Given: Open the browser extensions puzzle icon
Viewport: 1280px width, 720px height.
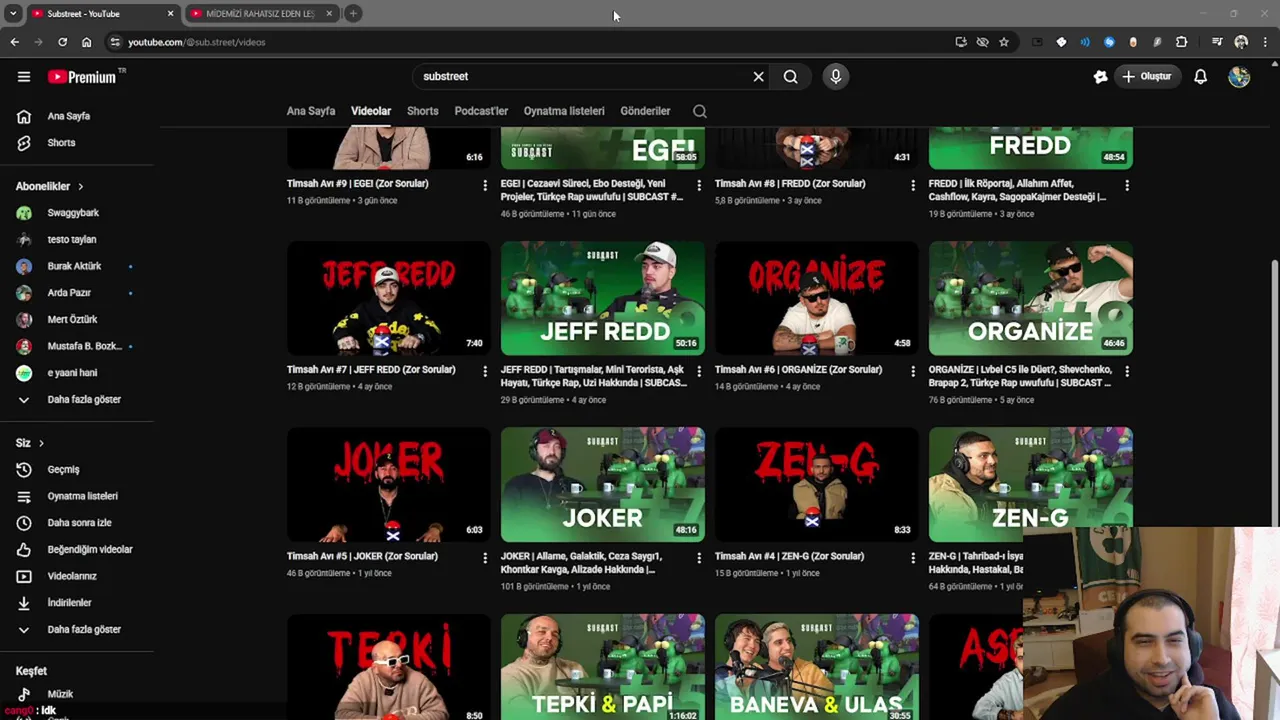Looking at the screenshot, I should (1181, 42).
